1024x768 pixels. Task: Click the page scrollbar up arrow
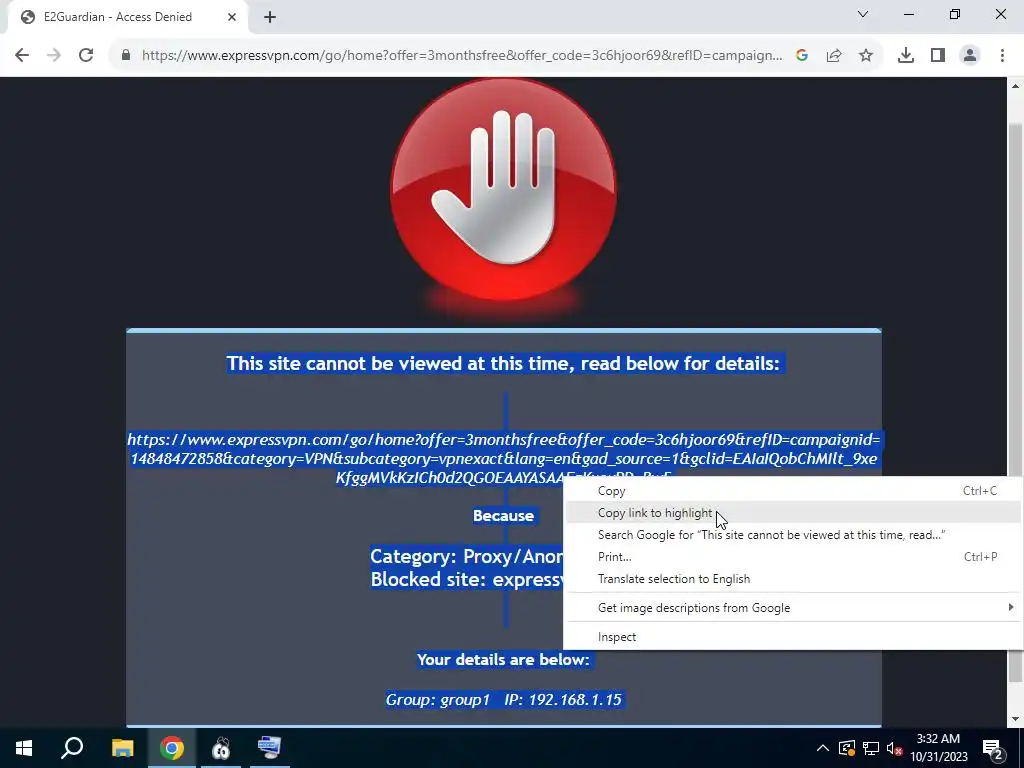tap(1015, 86)
